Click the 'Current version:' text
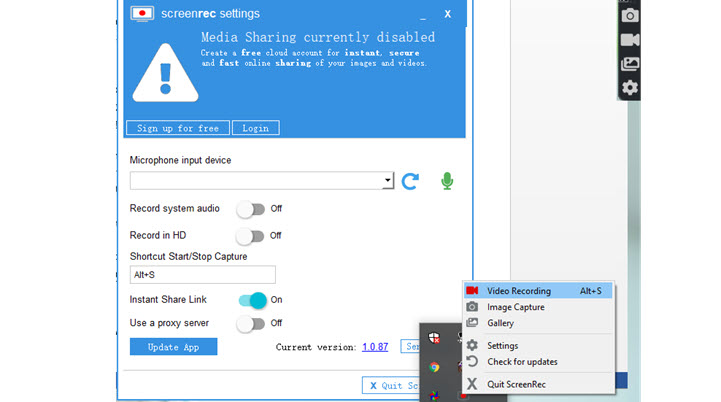 coord(316,347)
